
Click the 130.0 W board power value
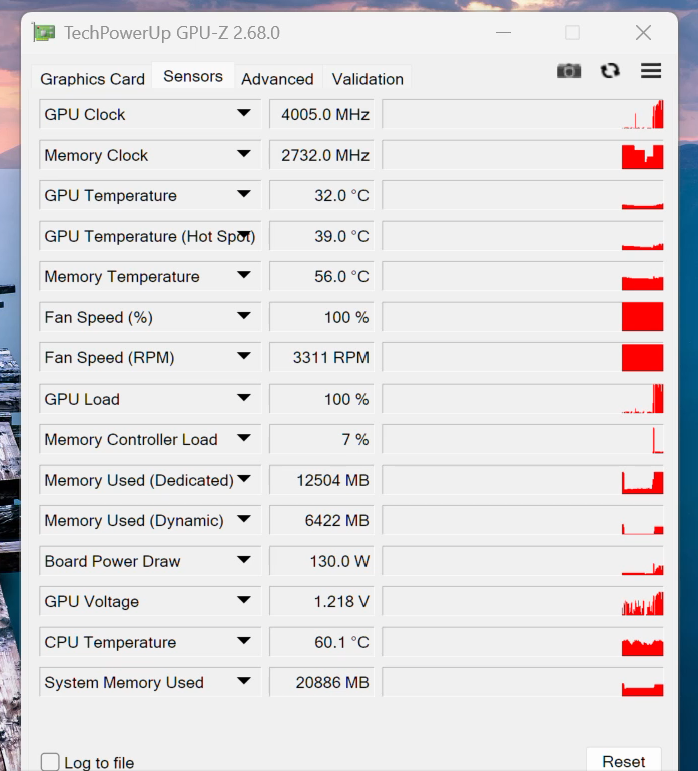point(322,561)
